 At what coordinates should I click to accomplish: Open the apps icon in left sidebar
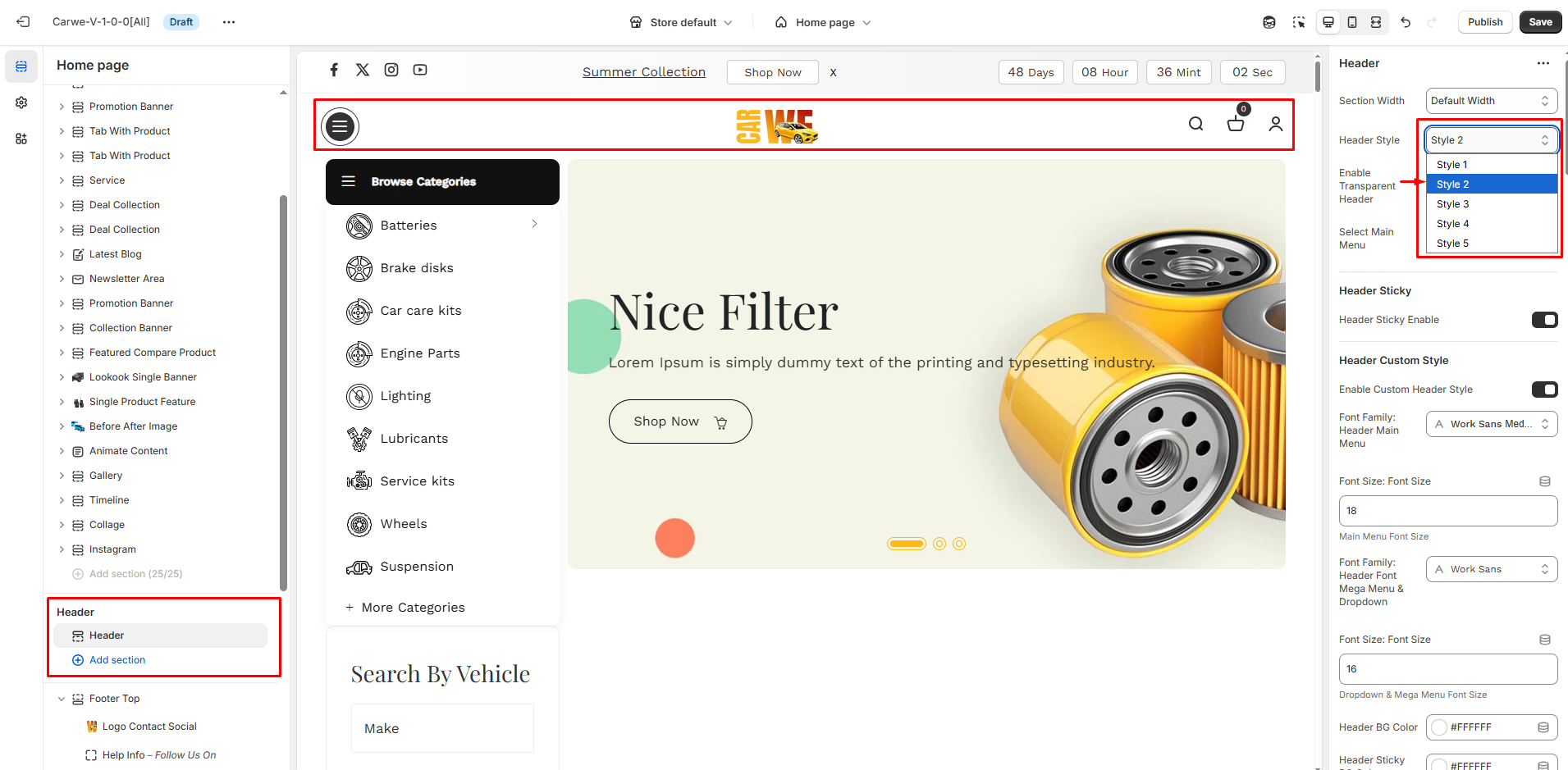(x=21, y=139)
